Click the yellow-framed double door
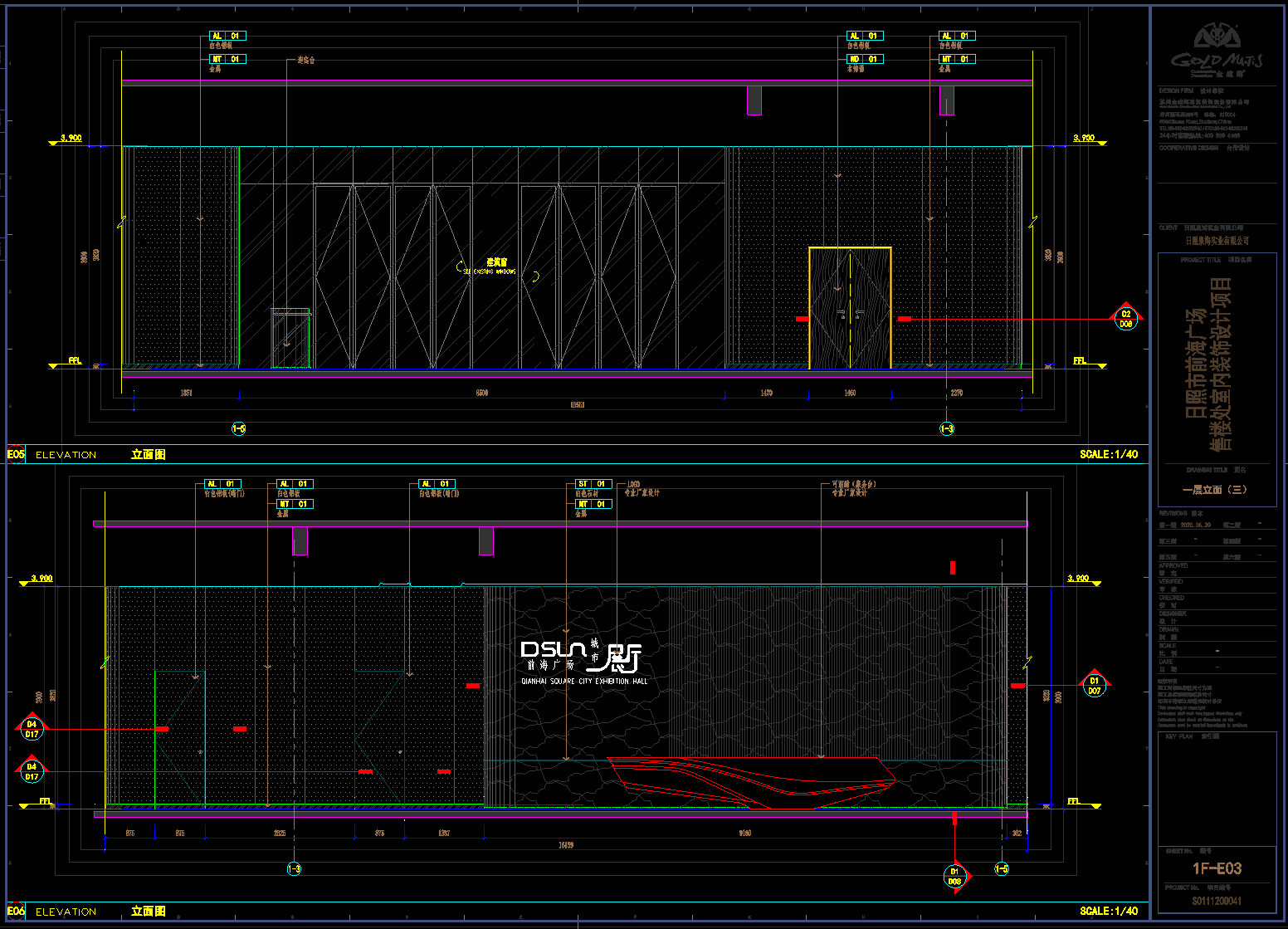 pos(850,308)
